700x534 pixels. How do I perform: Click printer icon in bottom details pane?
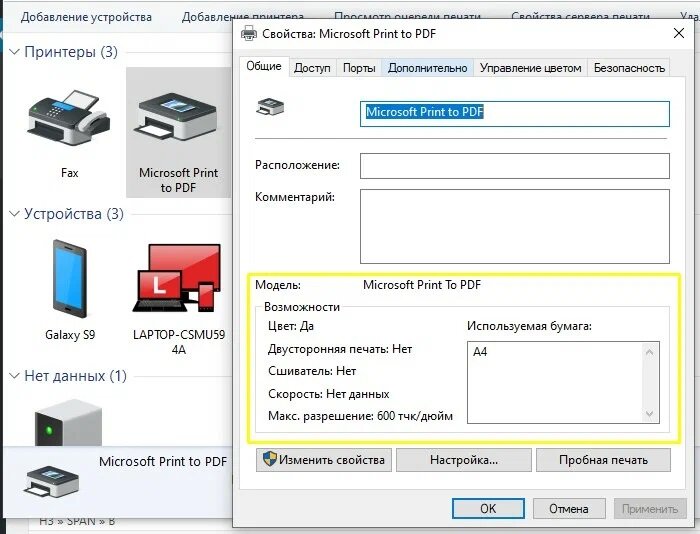[51, 481]
